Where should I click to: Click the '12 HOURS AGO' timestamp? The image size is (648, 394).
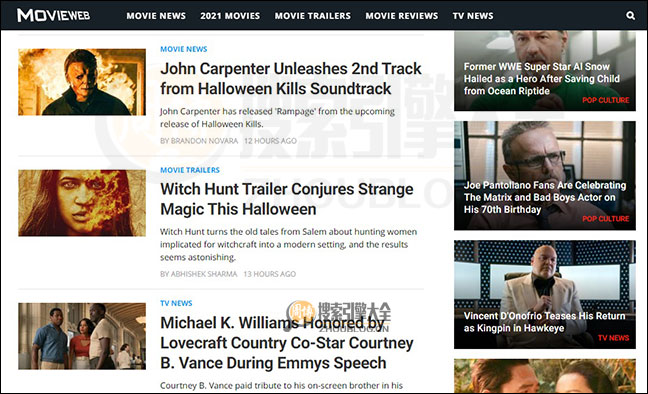pyautogui.click(x=270, y=141)
